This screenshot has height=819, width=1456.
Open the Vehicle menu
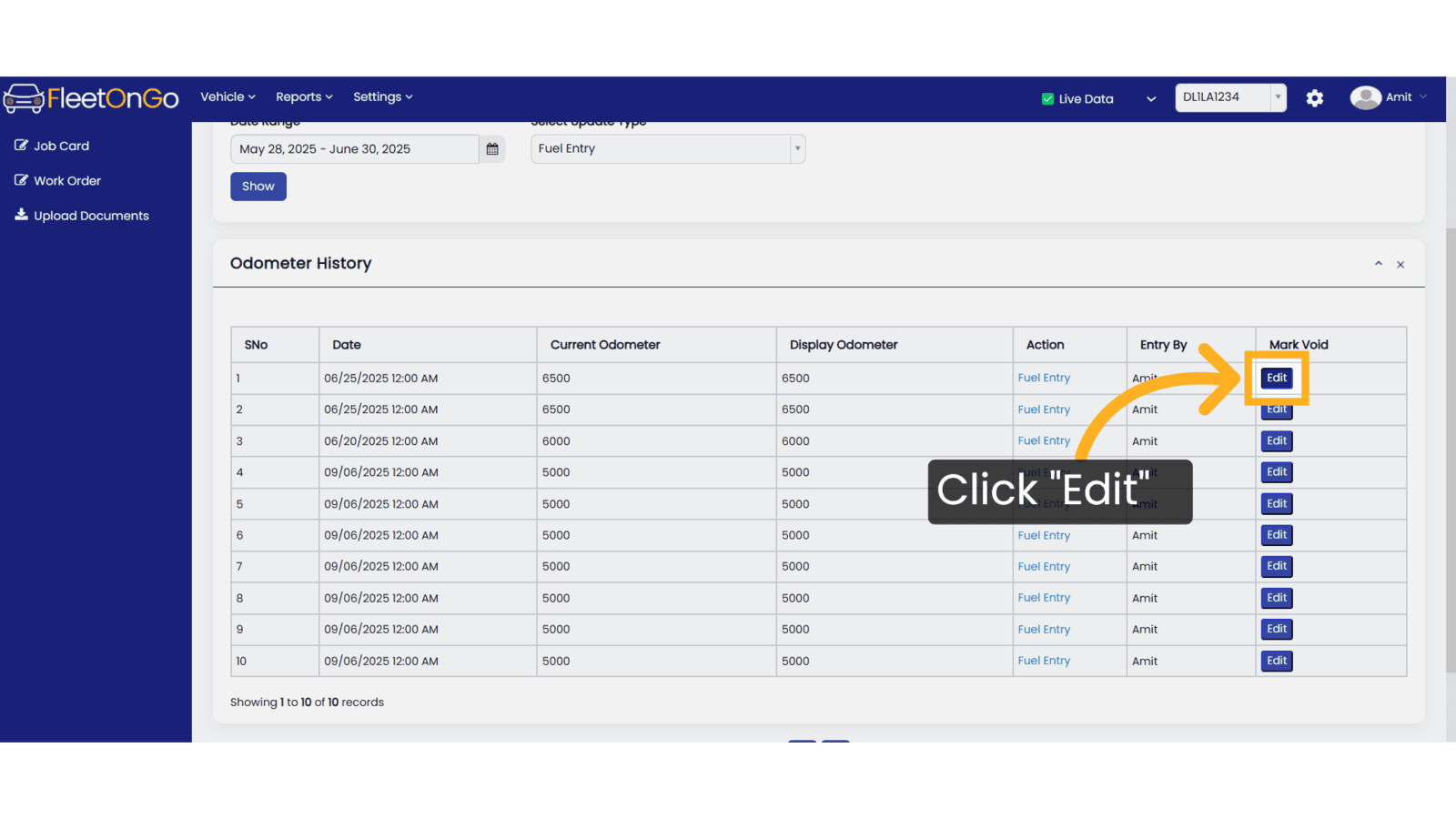[x=227, y=97]
